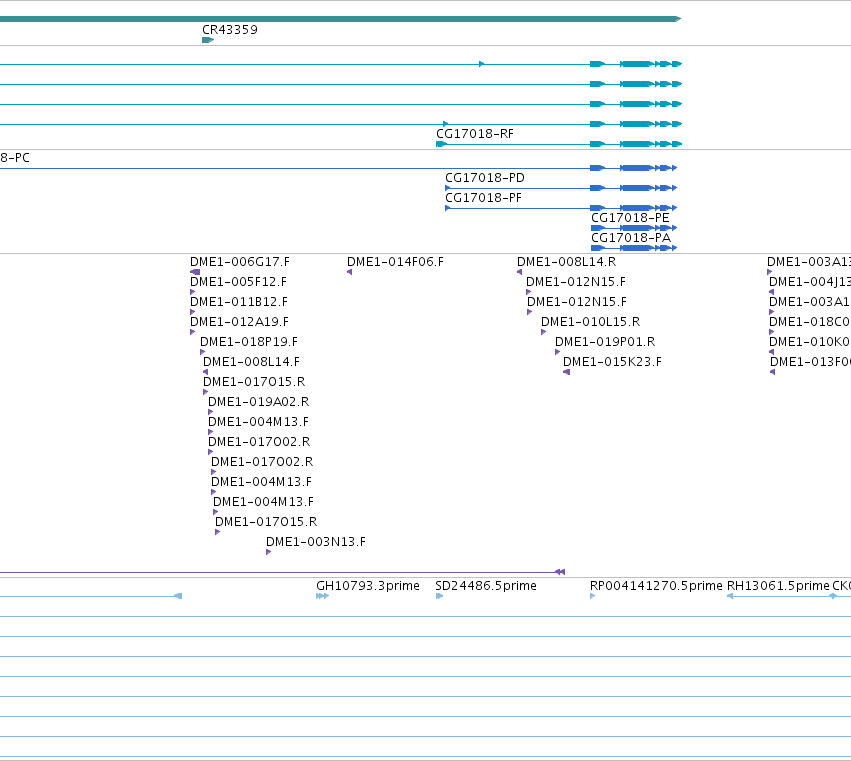Click the GH10793.3prime EST label
This screenshot has height=761, width=851.
click(368, 586)
